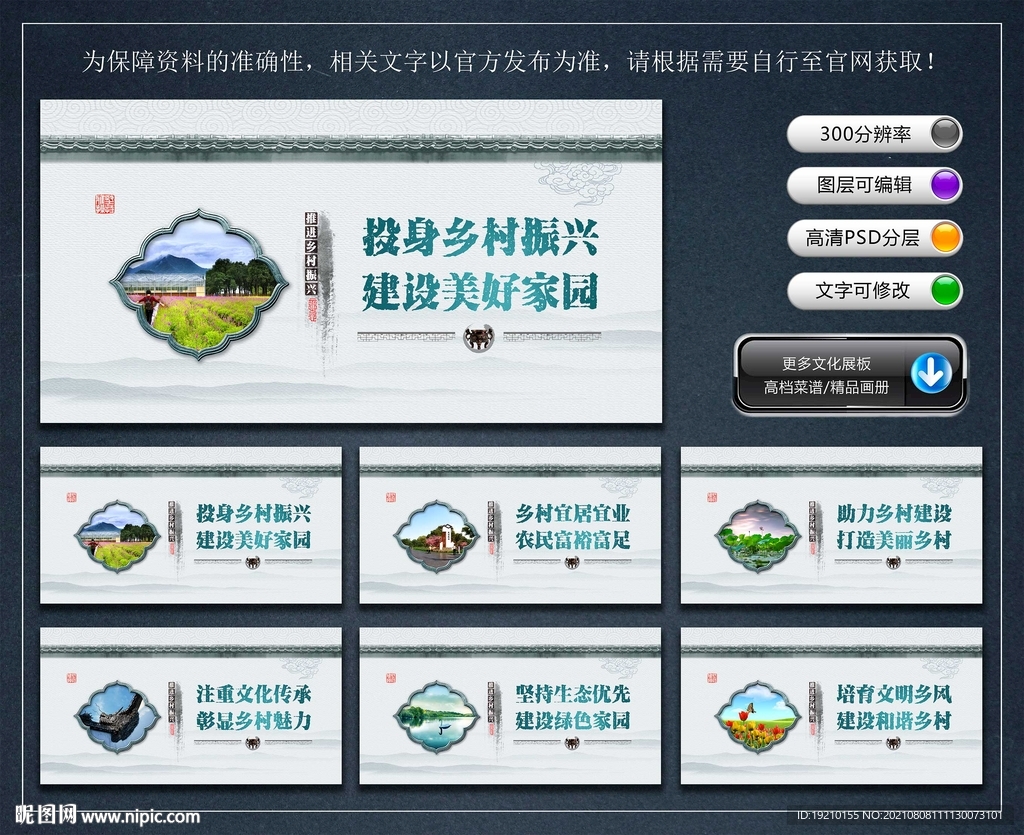Click the bronze tripod emblem in large banner
The width and height of the screenshot is (1024, 835).
pyautogui.click(x=479, y=338)
